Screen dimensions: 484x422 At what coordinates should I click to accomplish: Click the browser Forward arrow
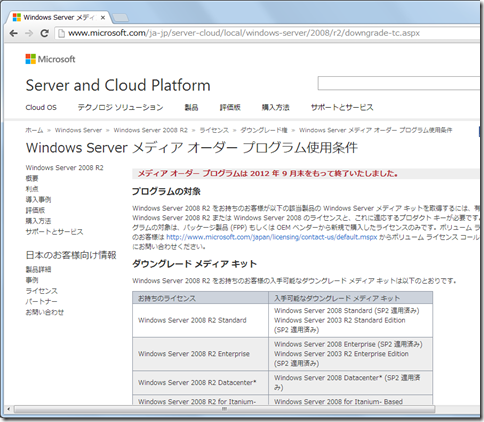click(x=29, y=33)
